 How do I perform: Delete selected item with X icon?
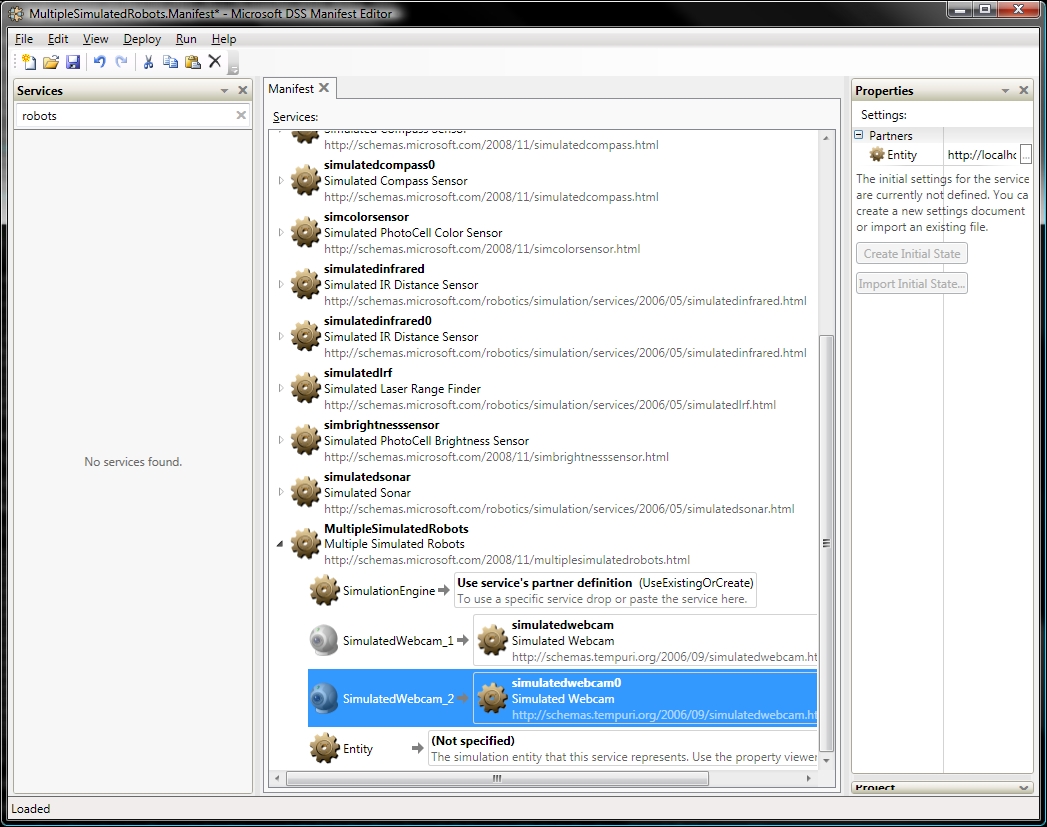tap(215, 61)
